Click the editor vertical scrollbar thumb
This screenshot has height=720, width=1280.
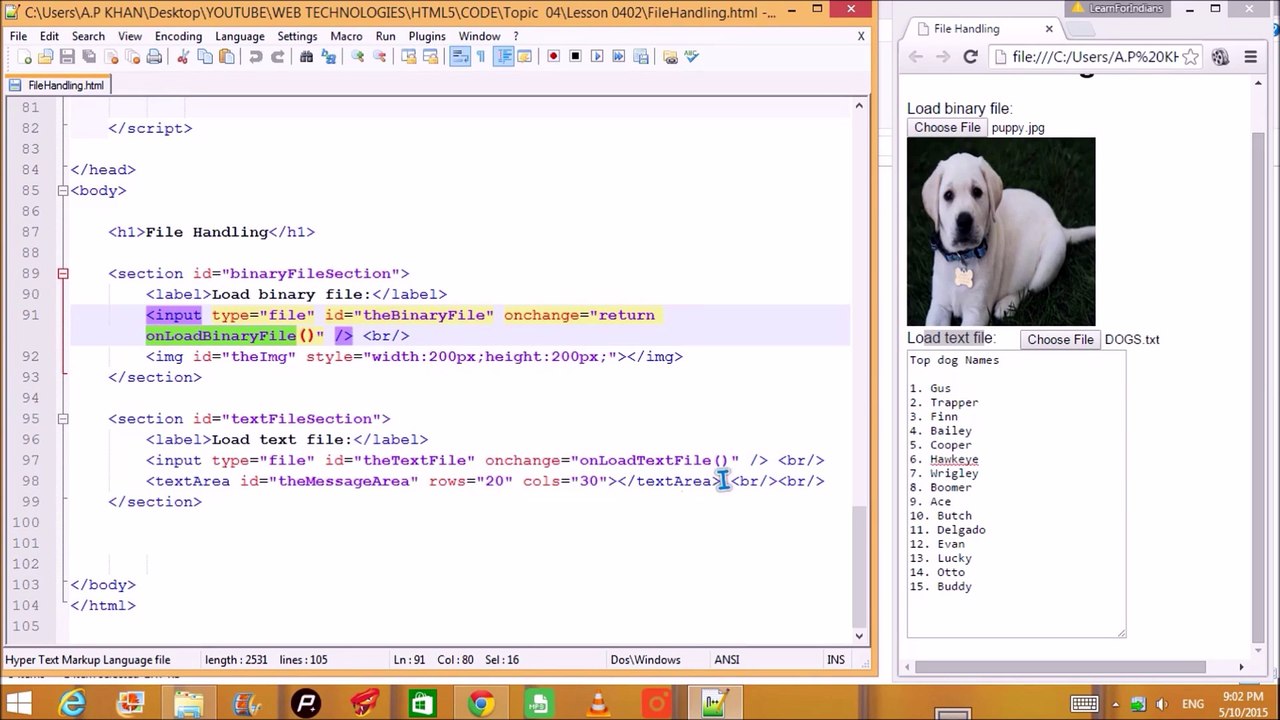pos(859,564)
